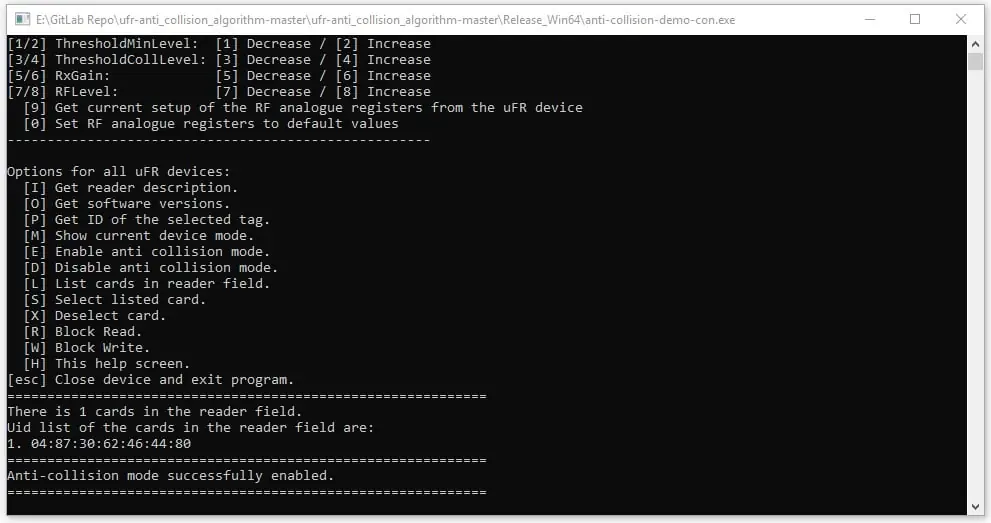Maximize the console window

(x=915, y=20)
